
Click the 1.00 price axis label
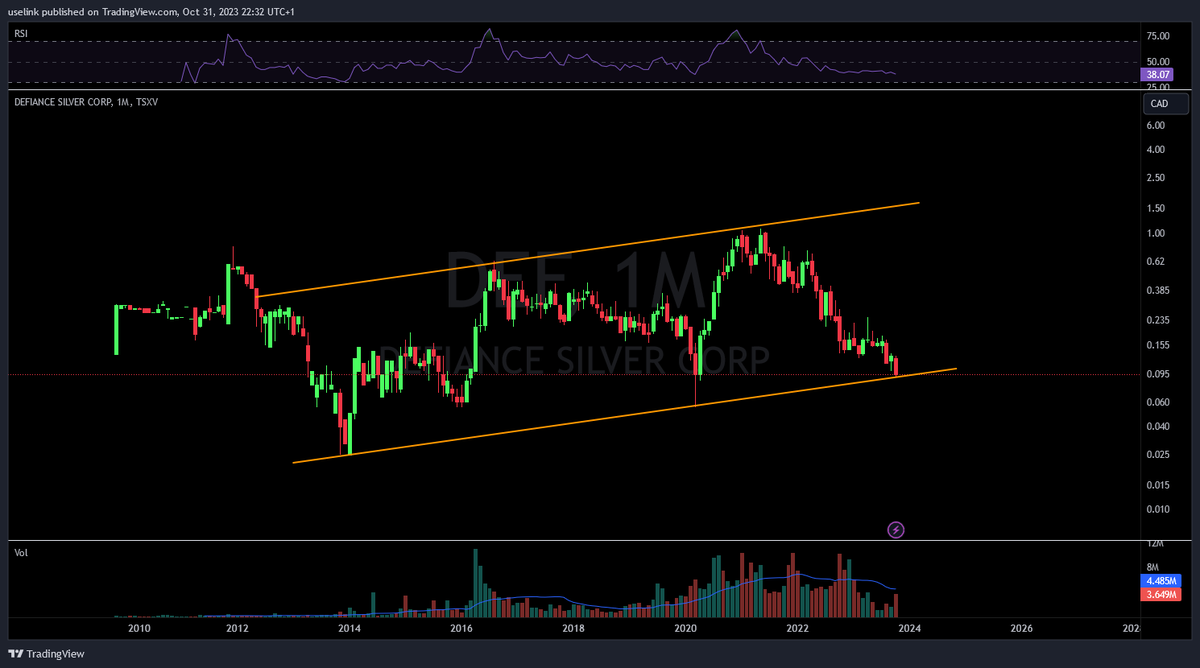coord(1156,233)
